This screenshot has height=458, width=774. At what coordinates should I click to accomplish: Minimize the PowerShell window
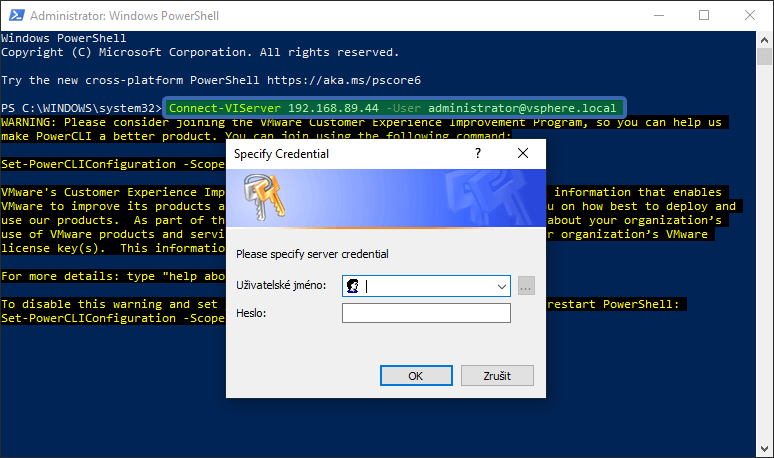tap(659, 15)
